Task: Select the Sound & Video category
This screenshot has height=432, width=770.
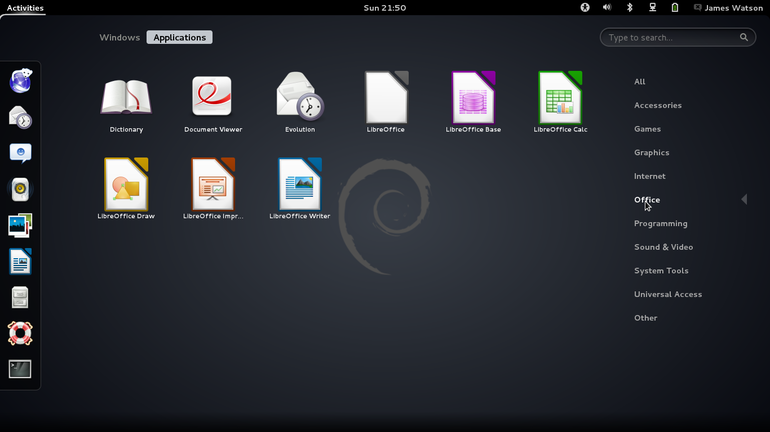Action: [663, 247]
